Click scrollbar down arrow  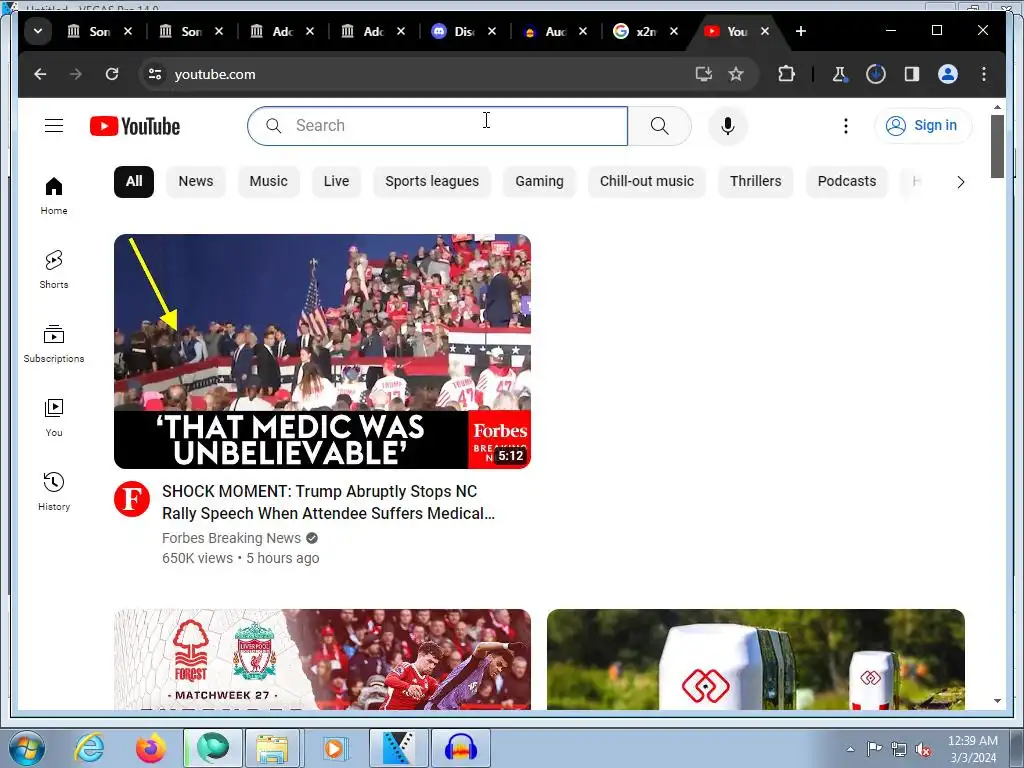coord(997,701)
